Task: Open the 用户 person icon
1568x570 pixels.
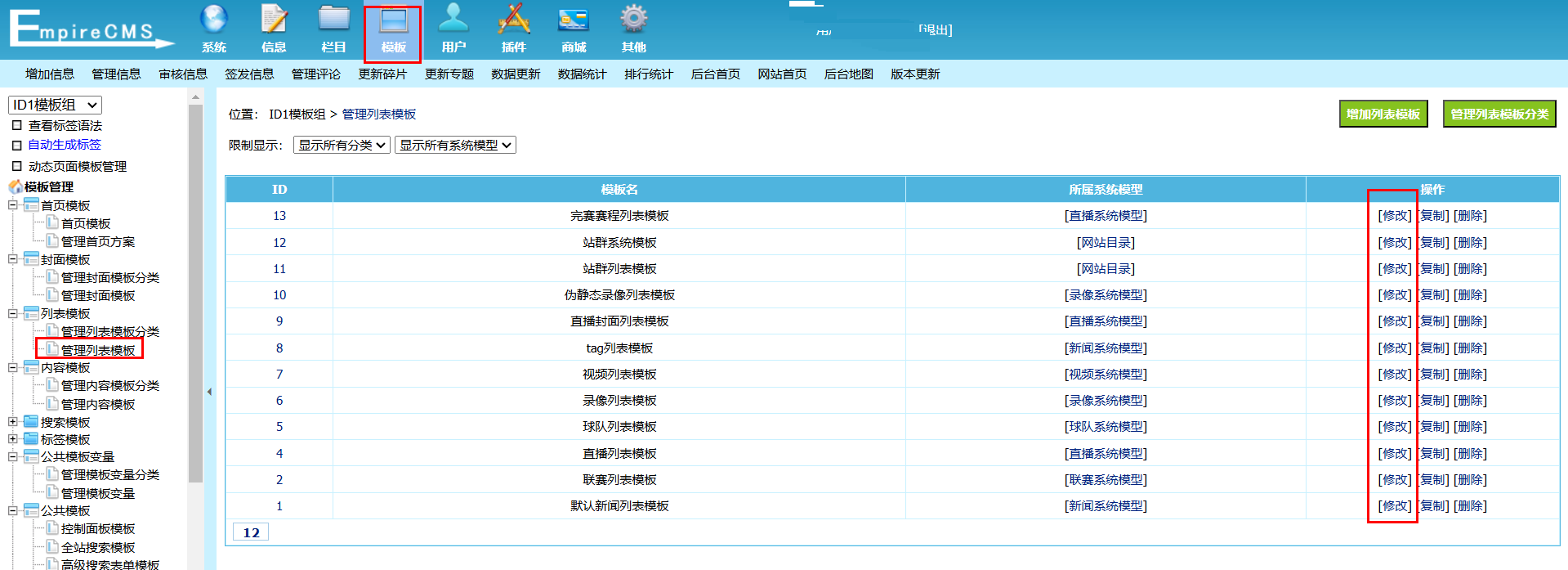Action: tap(453, 20)
